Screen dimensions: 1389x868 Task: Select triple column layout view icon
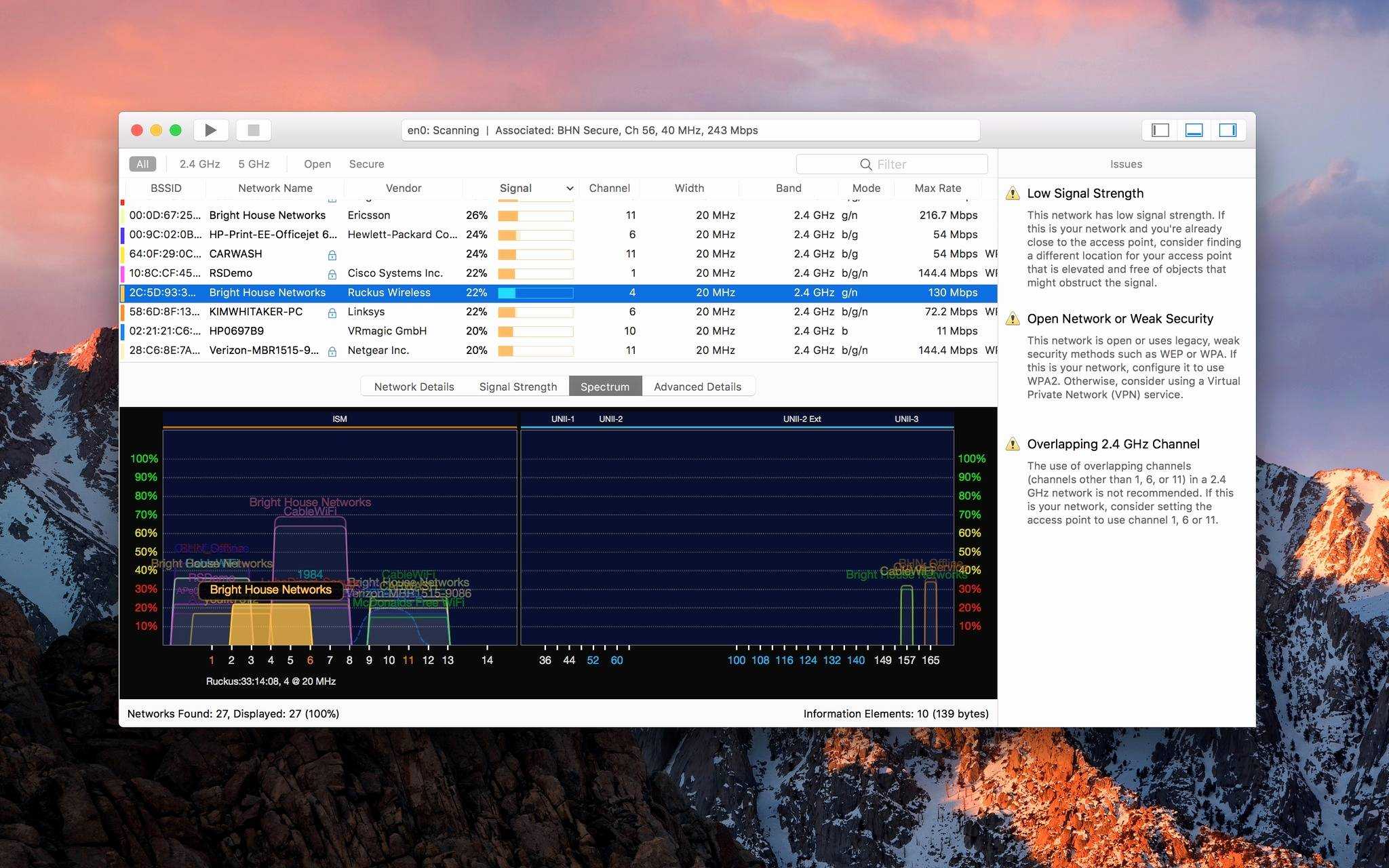(x=1227, y=131)
